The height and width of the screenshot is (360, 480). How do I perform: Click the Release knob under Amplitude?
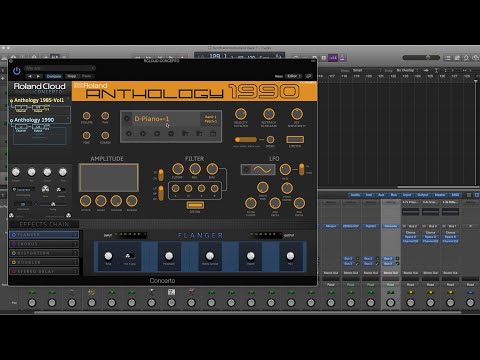coord(132,201)
